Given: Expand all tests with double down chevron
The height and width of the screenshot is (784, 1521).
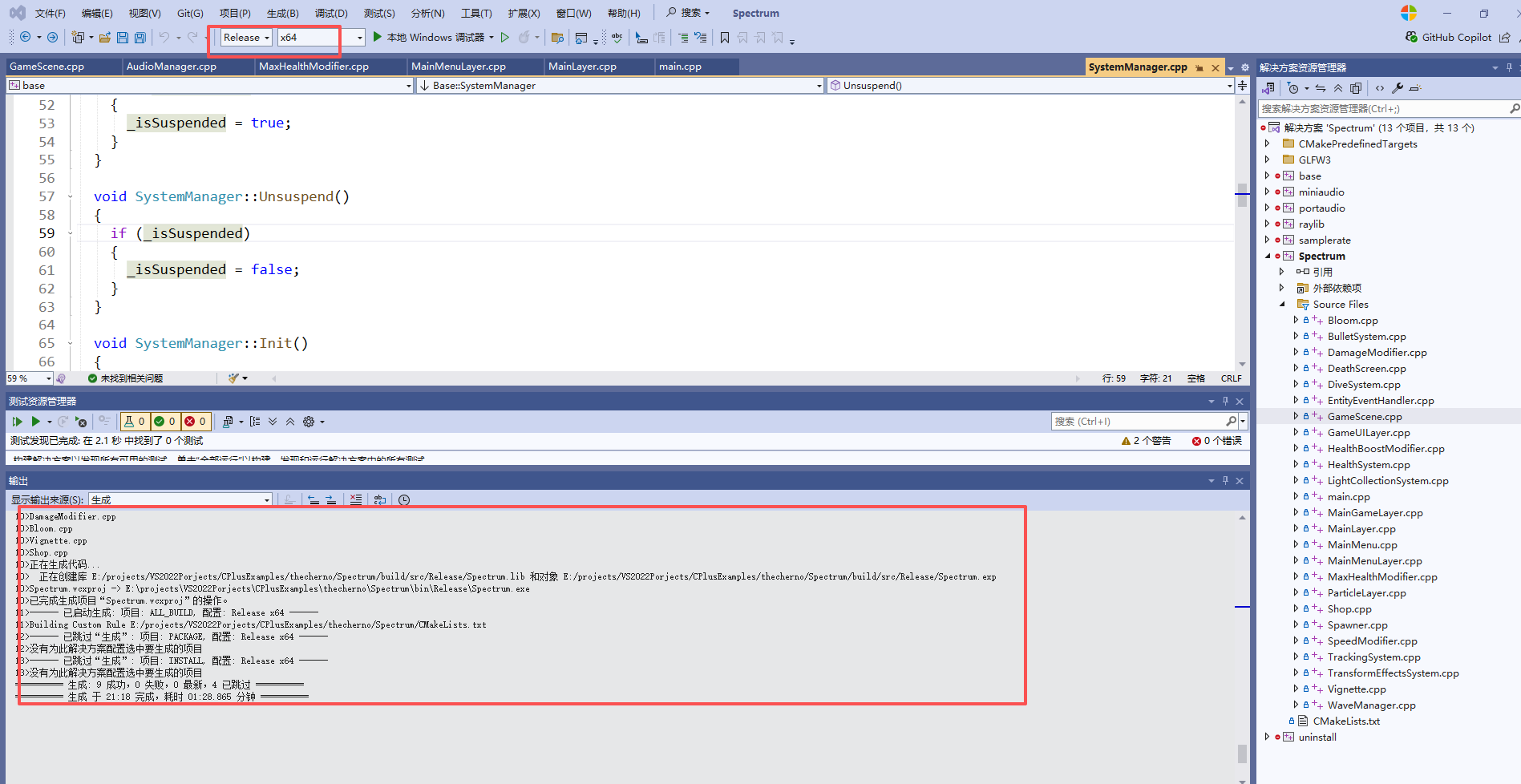Looking at the screenshot, I should [273, 421].
